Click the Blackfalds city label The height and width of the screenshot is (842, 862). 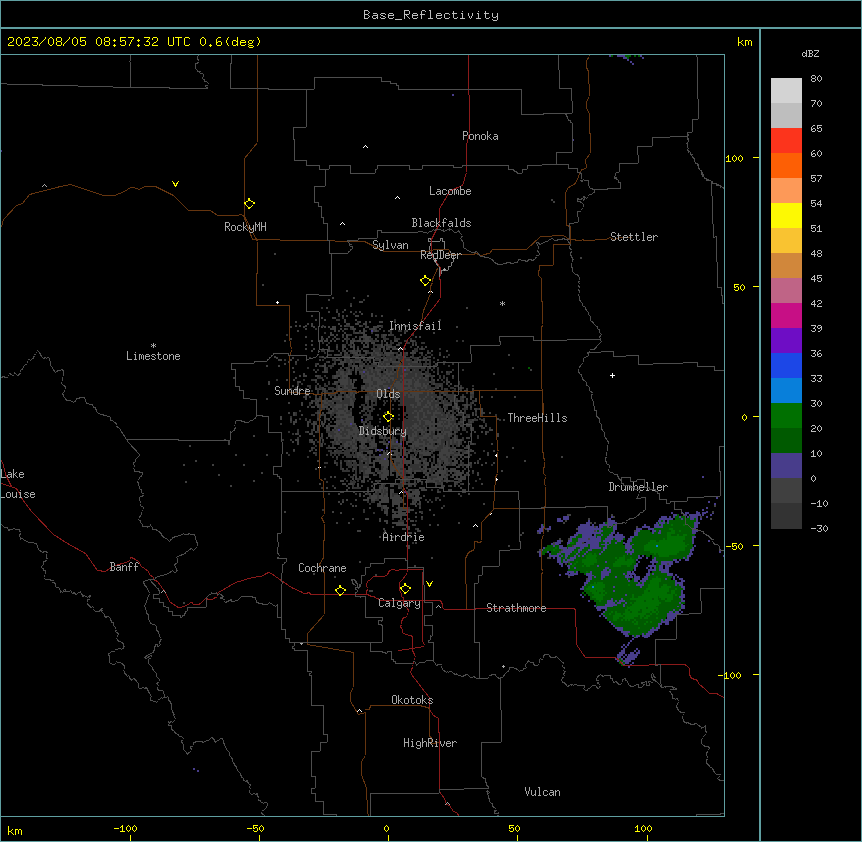(x=441, y=223)
